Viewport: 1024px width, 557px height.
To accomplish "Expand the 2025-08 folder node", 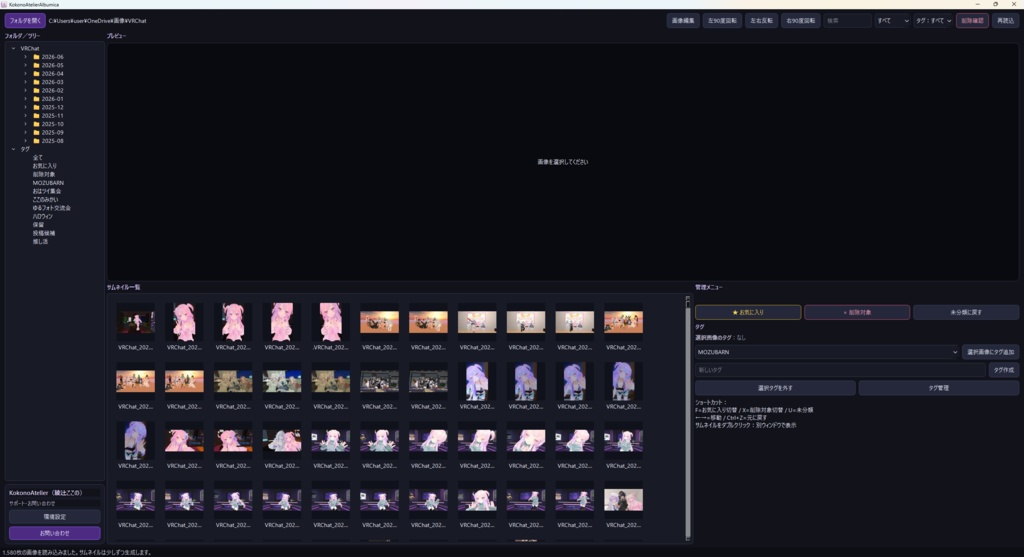I will pyautogui.click(x=25, y=141).
